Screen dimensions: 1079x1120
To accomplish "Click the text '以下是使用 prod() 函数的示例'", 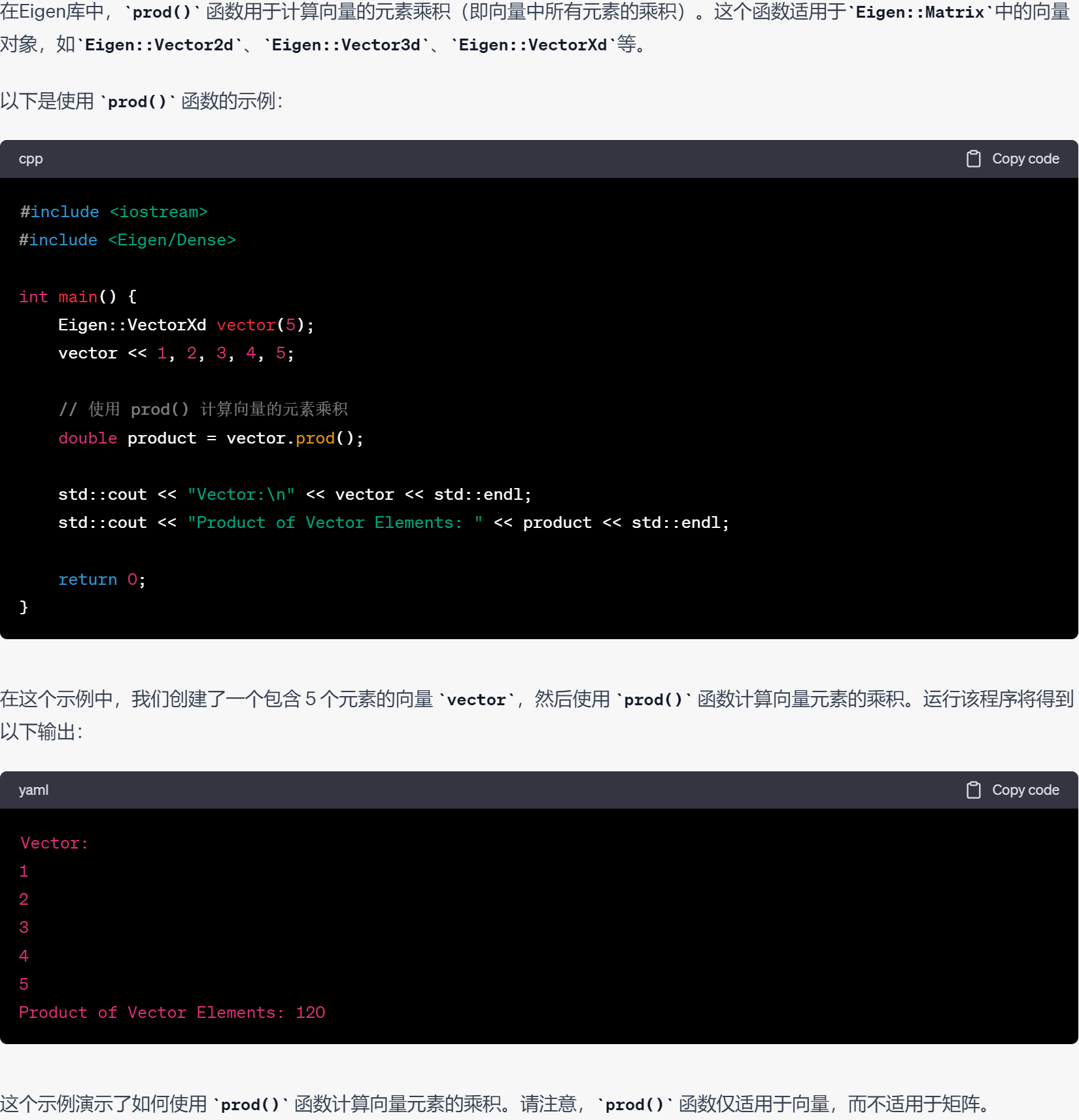I will pyautogui.click(x=141, y=101).
